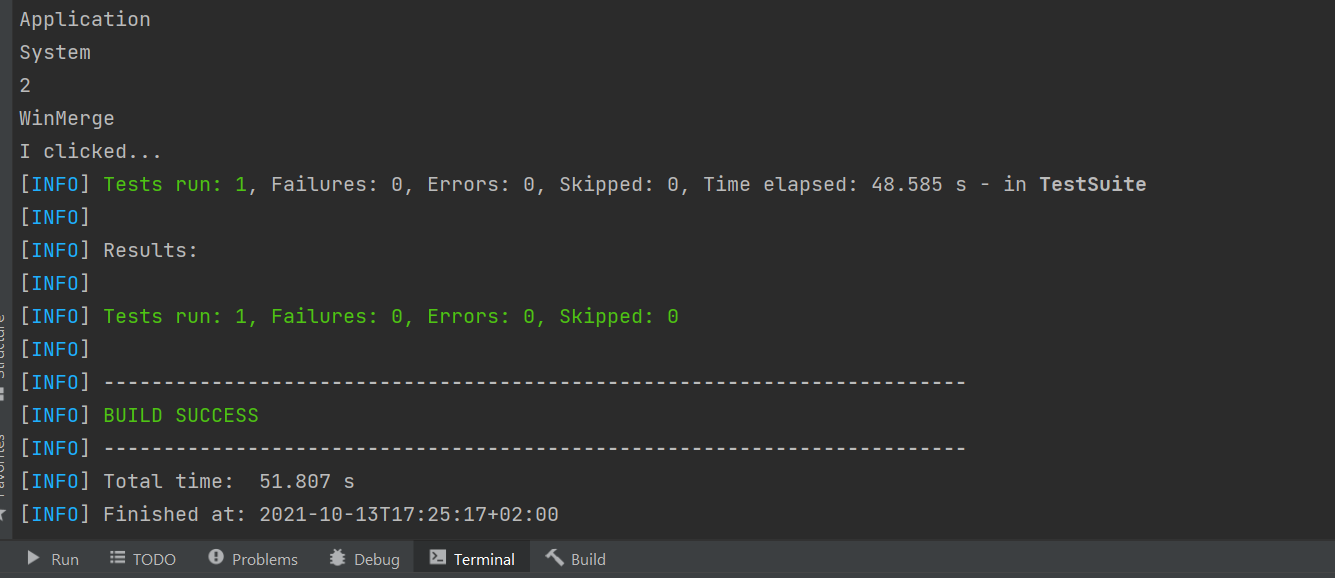Click the Debug bug icon
1335x578 pixels.
pyautogui.click(x=335, y=558)
